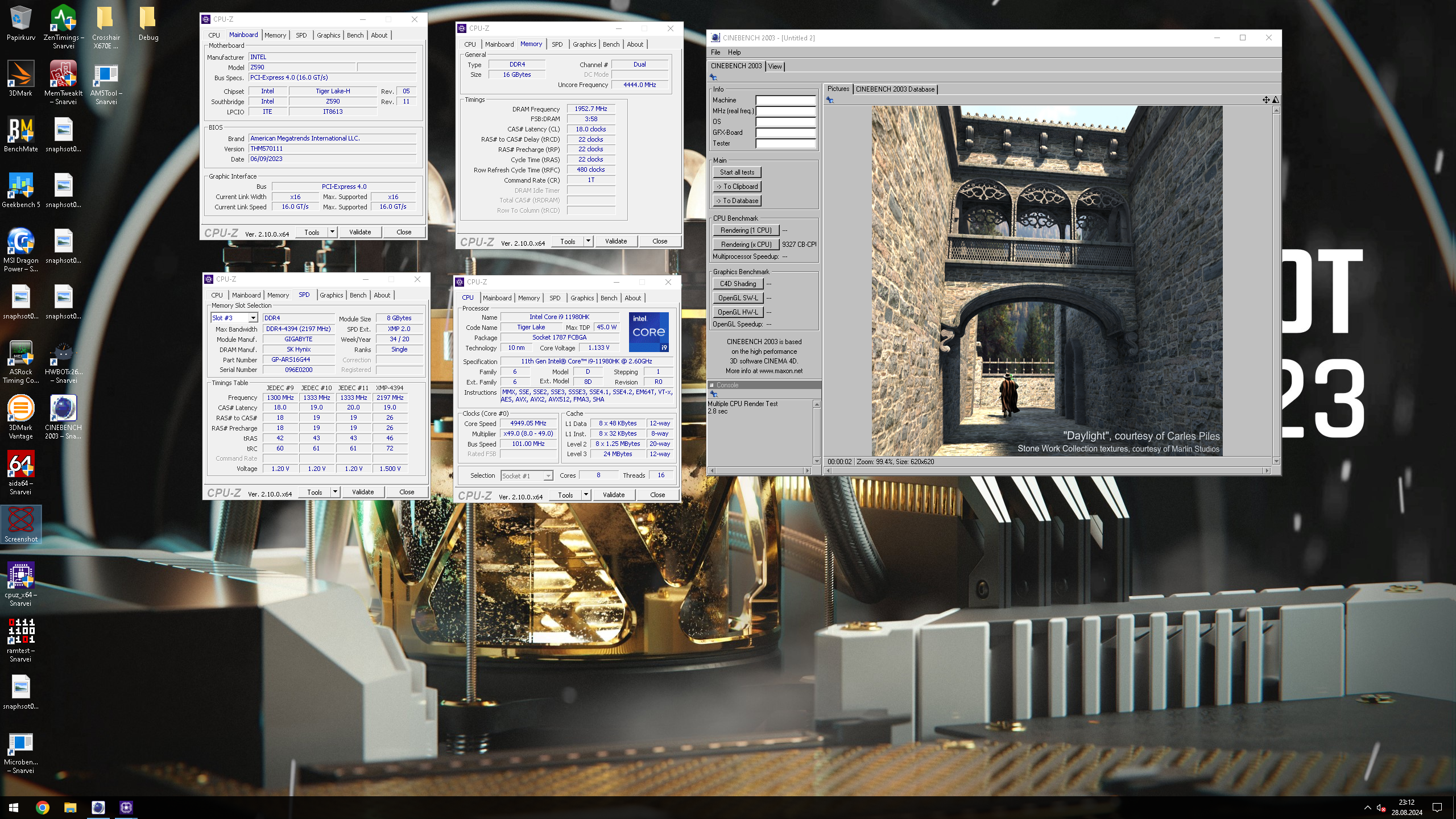1456x819 pixels.
Task: Open the Cinebench File menu
Action: coord(715,52)
